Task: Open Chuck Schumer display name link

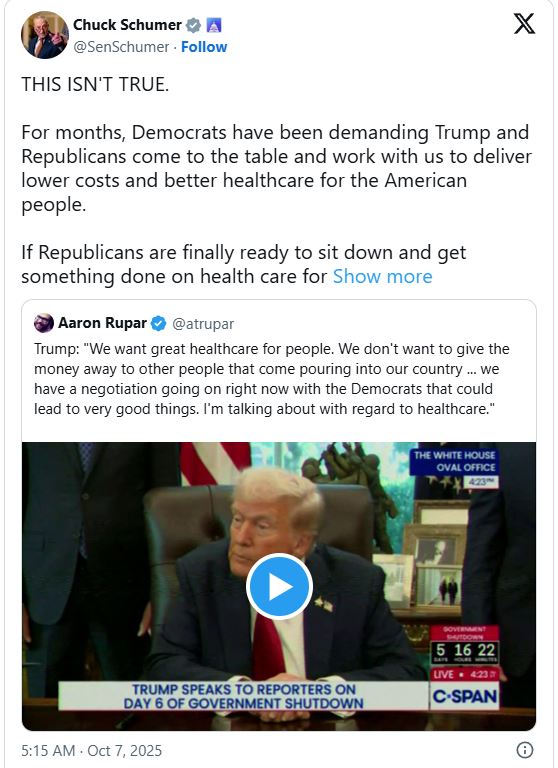Action: tap(127, 24)
